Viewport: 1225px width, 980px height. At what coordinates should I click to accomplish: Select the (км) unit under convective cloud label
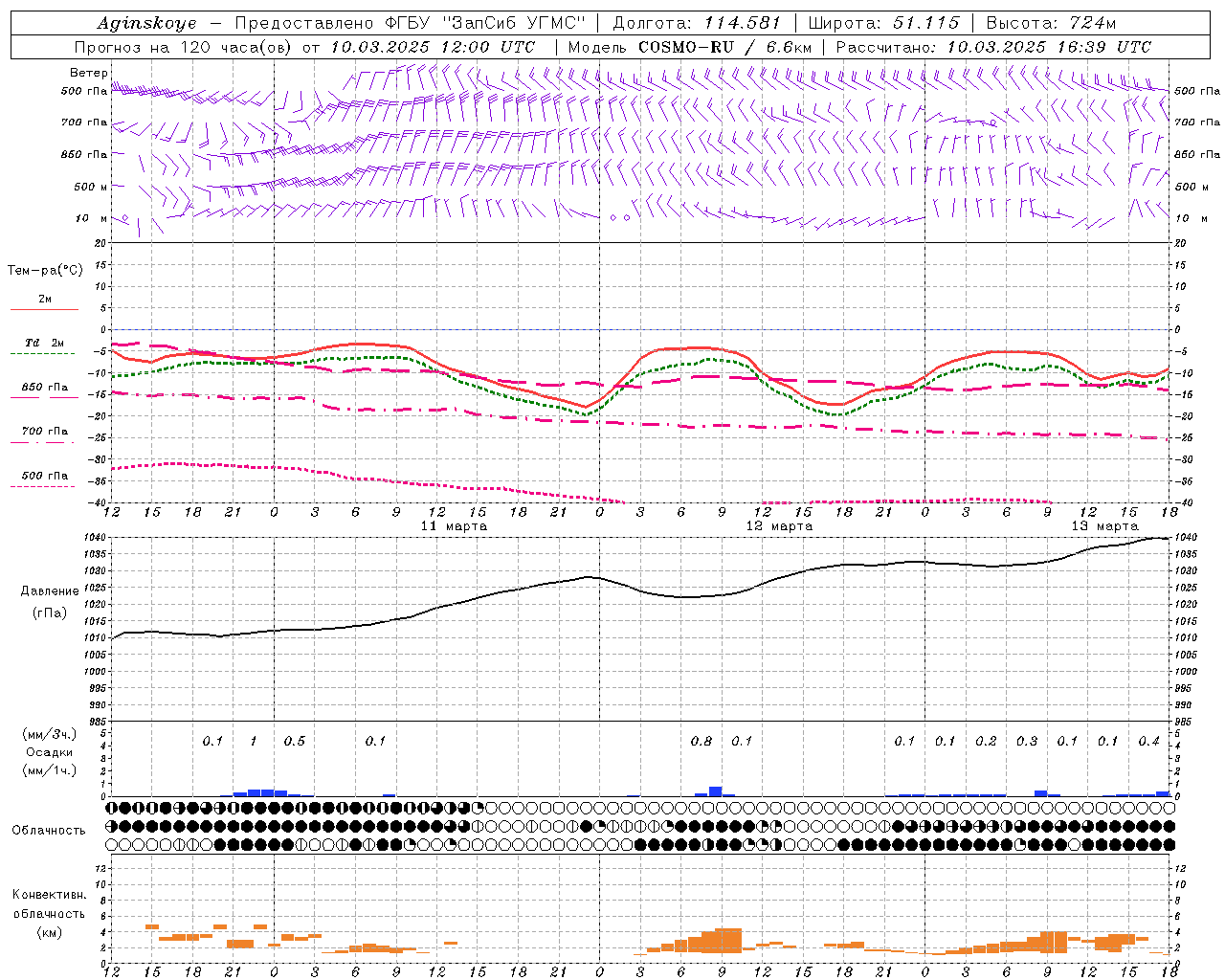pyautogui.click(x=49, y=932)
